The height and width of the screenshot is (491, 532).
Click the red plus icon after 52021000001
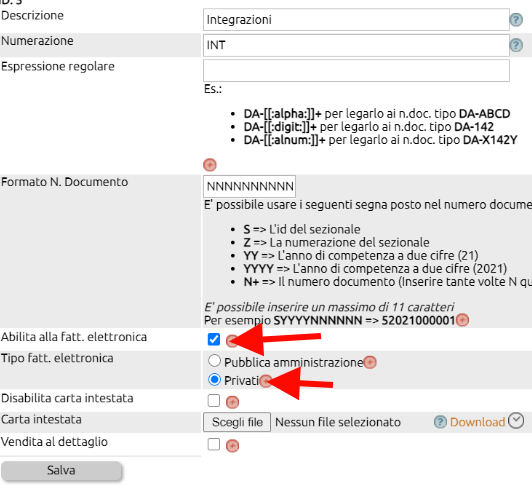(x=462, y=320)
